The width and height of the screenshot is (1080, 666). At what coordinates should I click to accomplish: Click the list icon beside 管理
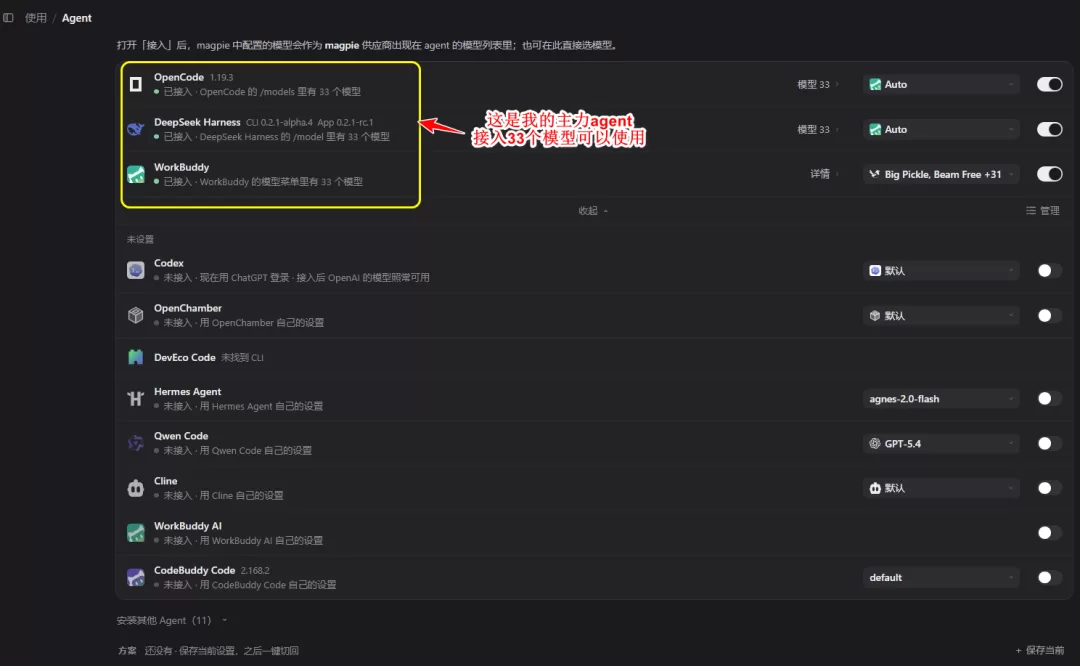point(1030,211)
